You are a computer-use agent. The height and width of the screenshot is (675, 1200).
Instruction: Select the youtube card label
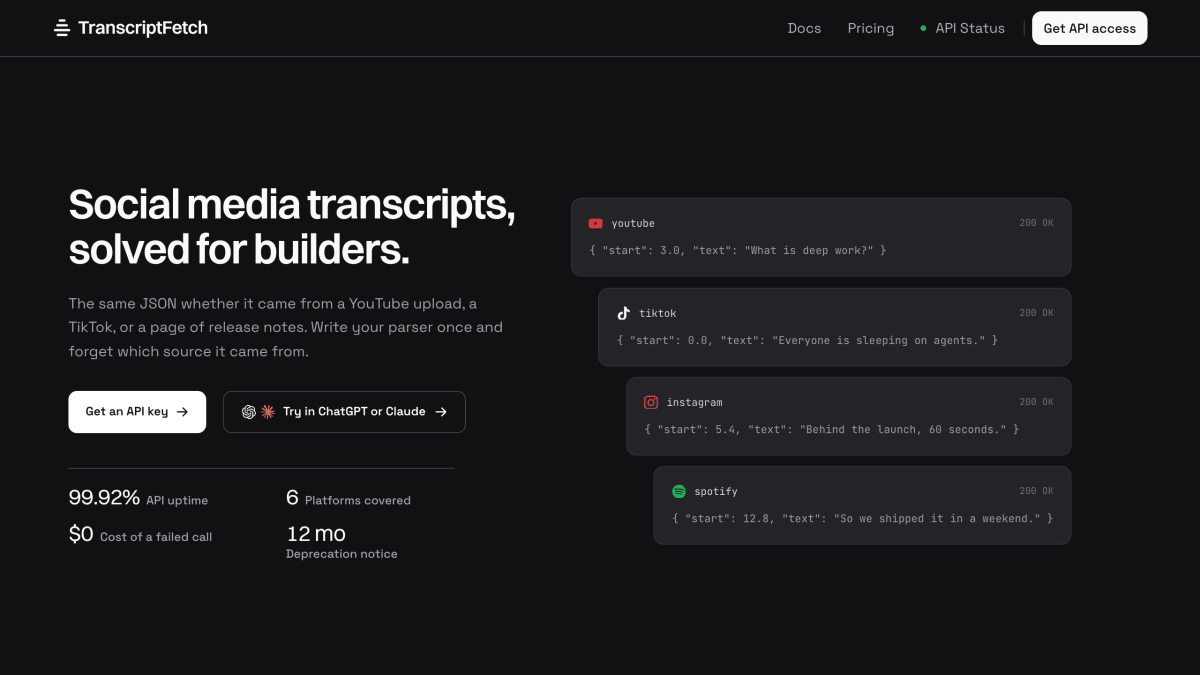633,224
